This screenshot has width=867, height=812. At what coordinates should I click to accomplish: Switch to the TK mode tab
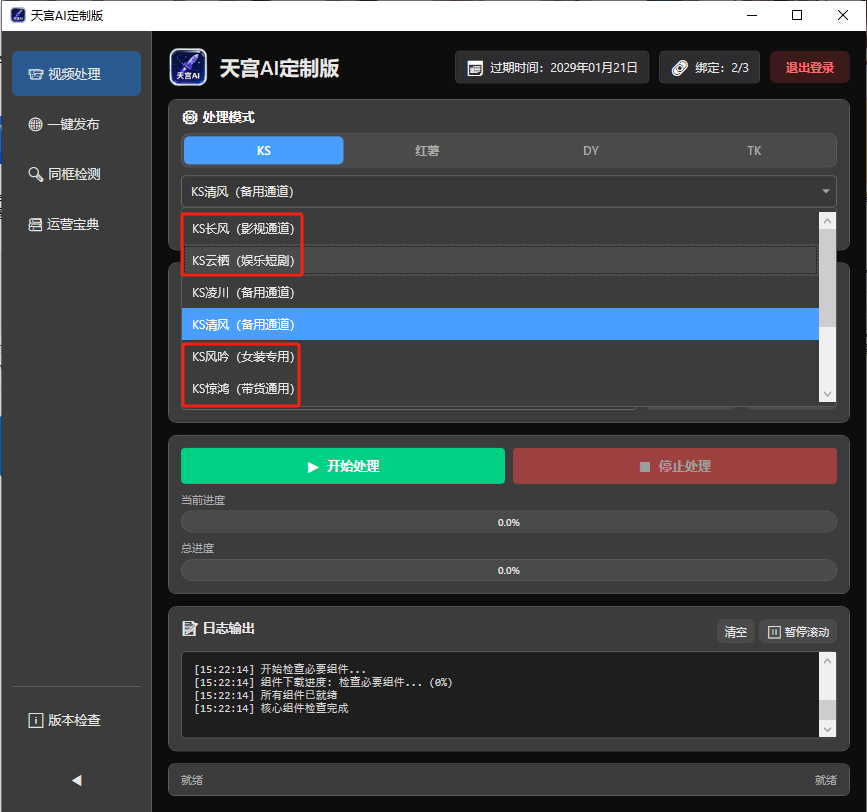754,150
